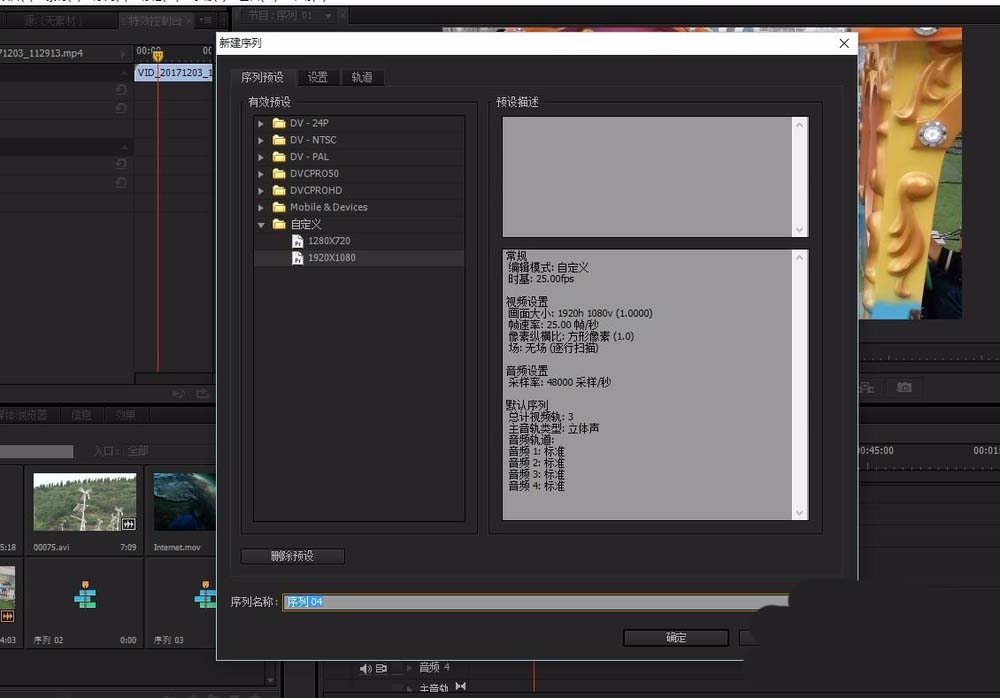Click the 删除预设 button
Screen dimensions: 1000x698
pos(291,556)
